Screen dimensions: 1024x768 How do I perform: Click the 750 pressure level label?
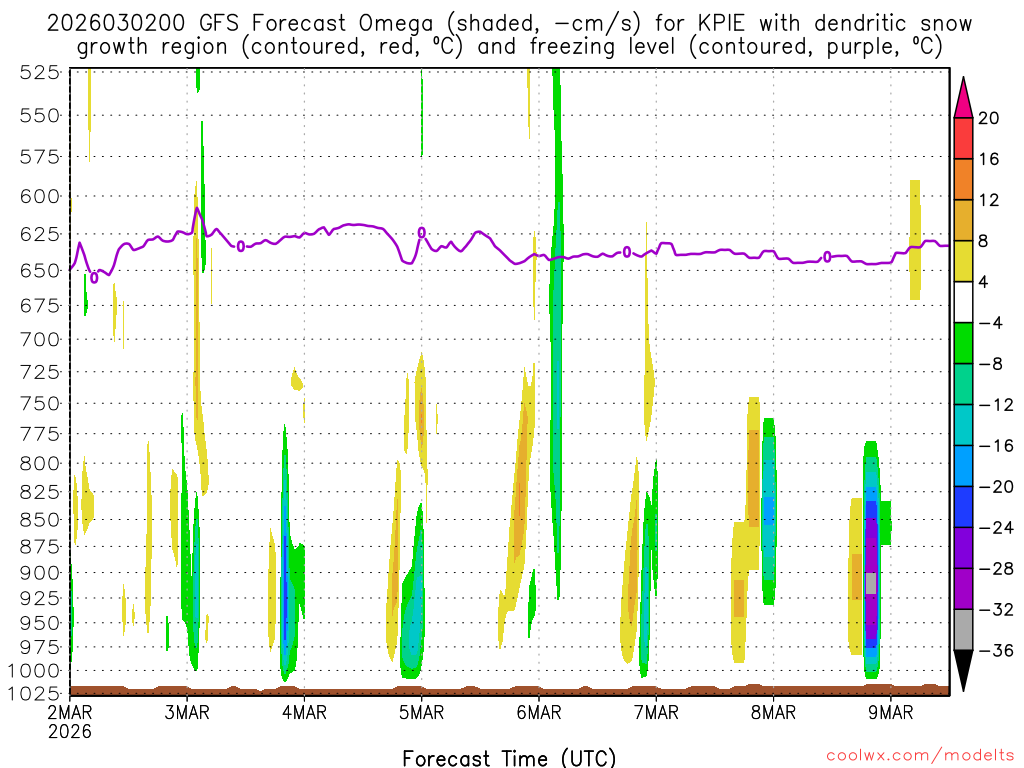(40, 404)
